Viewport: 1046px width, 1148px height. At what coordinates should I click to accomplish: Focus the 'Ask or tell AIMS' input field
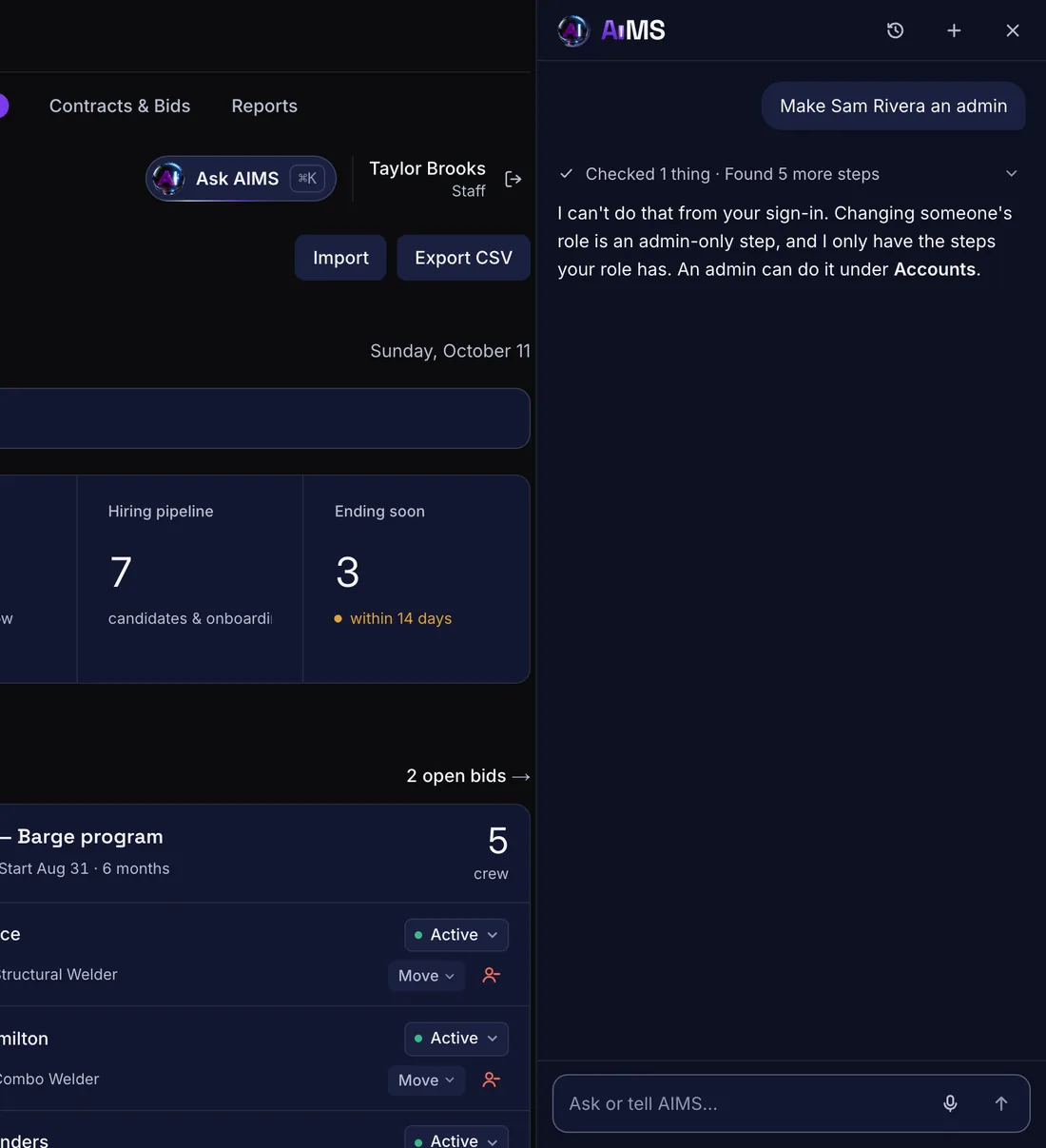(x=742, y=1103)
